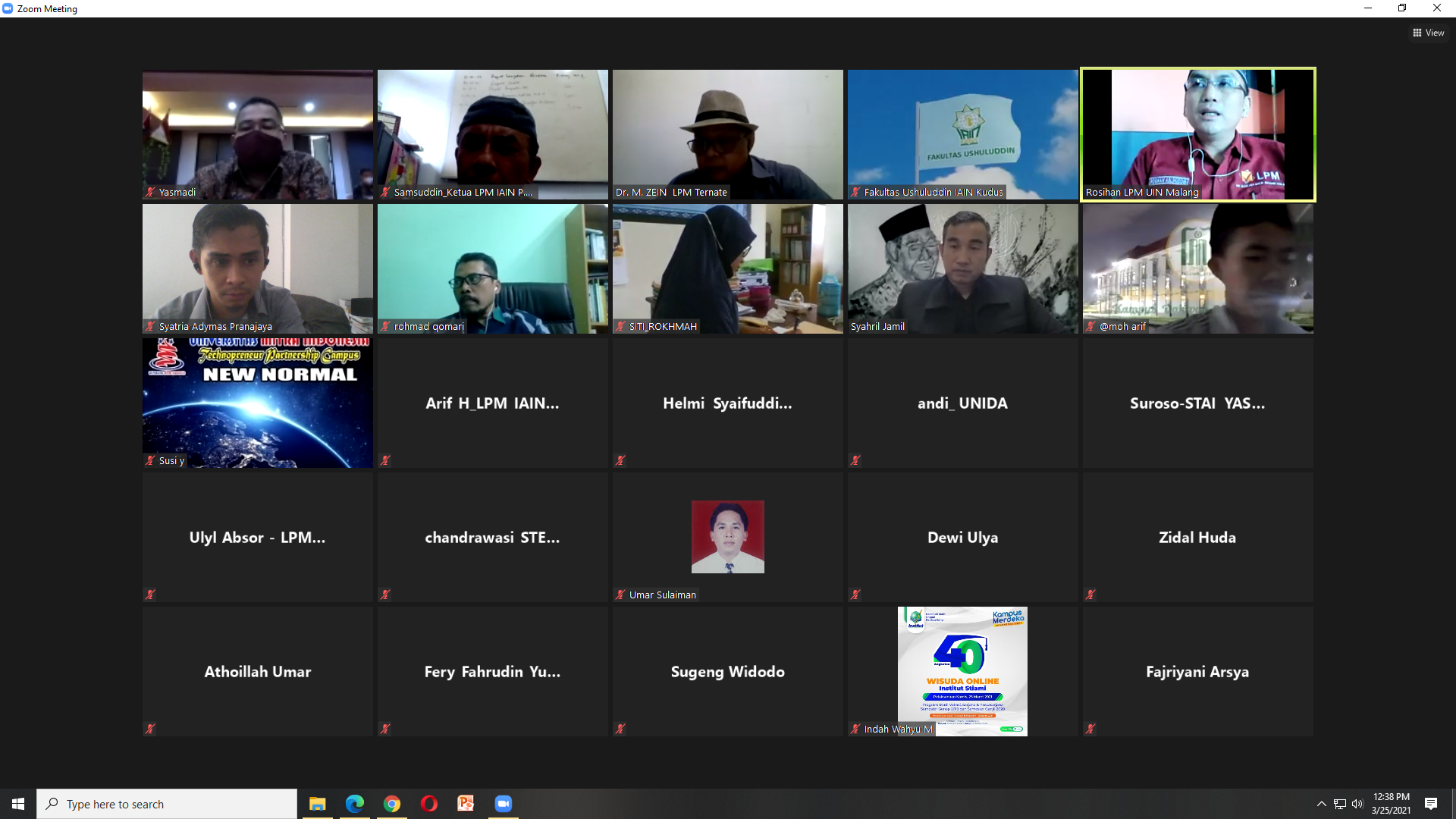This screenshot has height=819, width=1456.
Task: Open the volume control in tray
Action: 1357,804
